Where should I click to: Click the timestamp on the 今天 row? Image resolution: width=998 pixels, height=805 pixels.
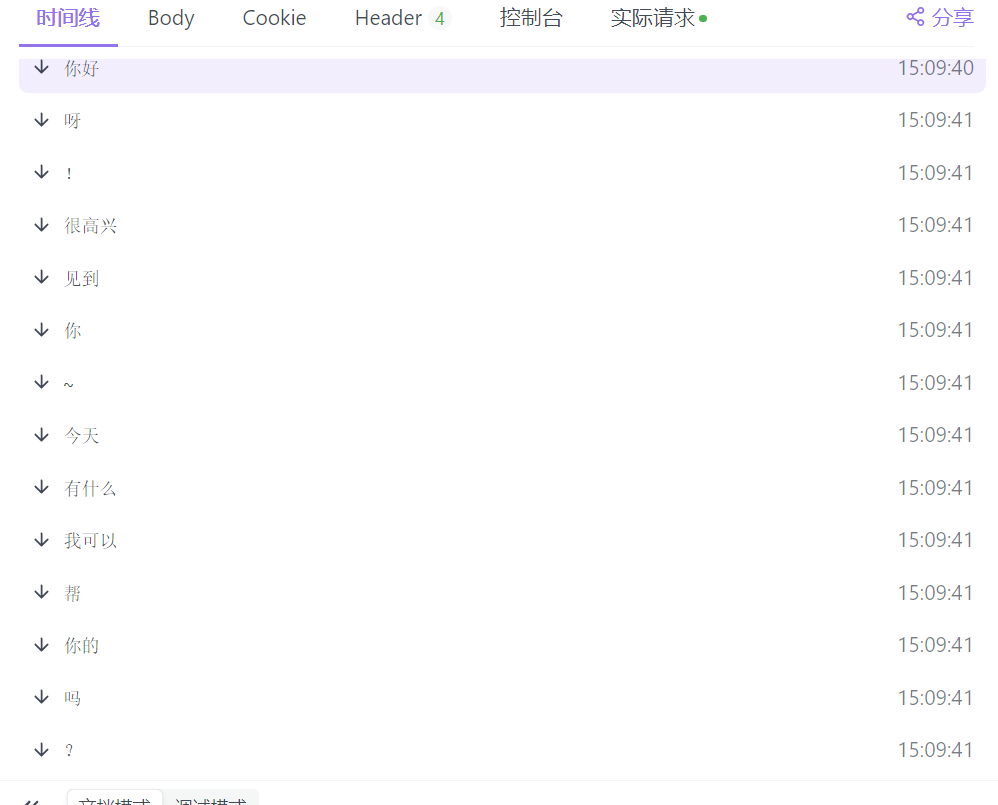(x=936, y=435)
